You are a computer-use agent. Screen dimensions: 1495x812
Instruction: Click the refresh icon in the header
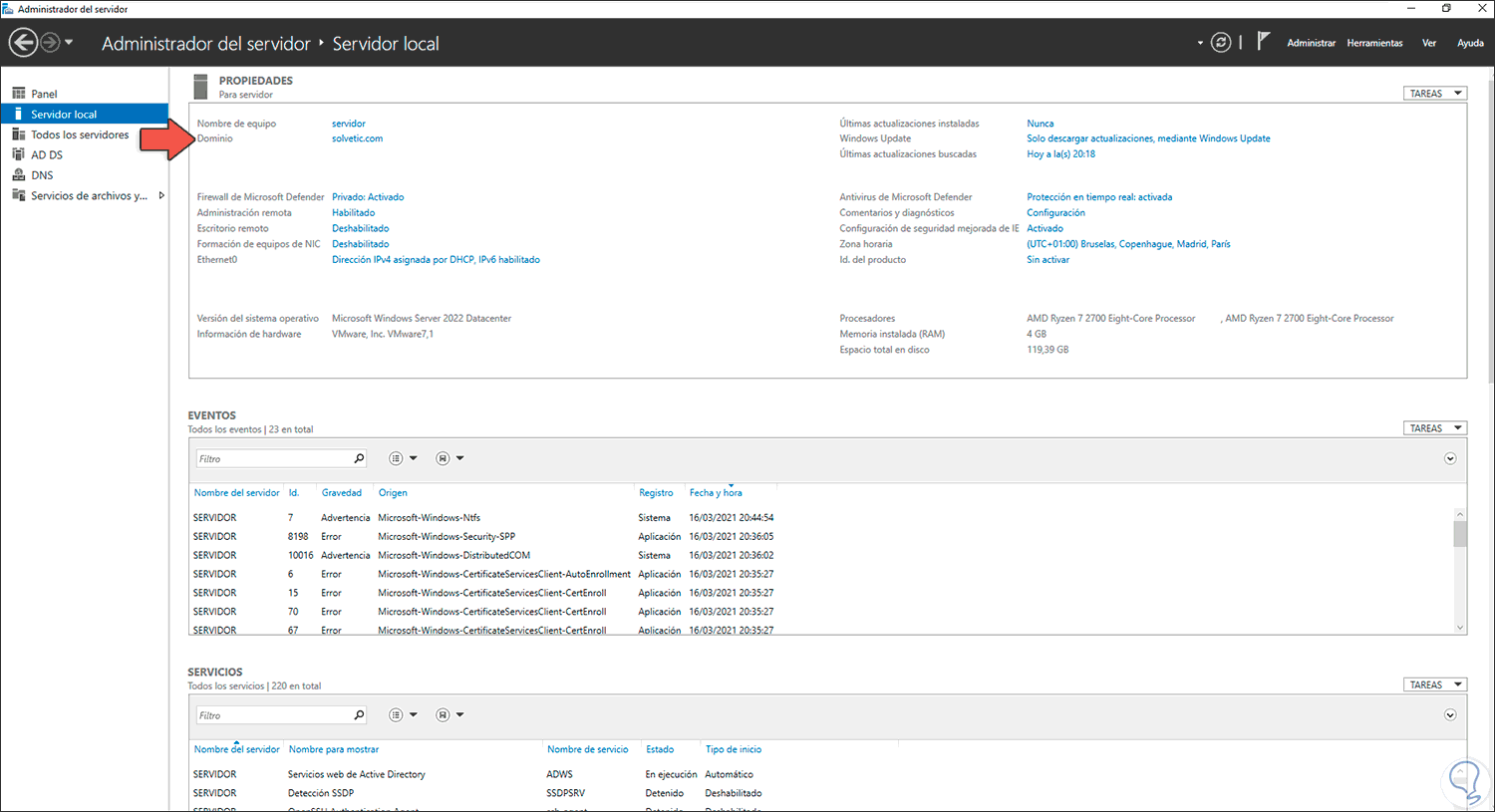point(1221,43)
